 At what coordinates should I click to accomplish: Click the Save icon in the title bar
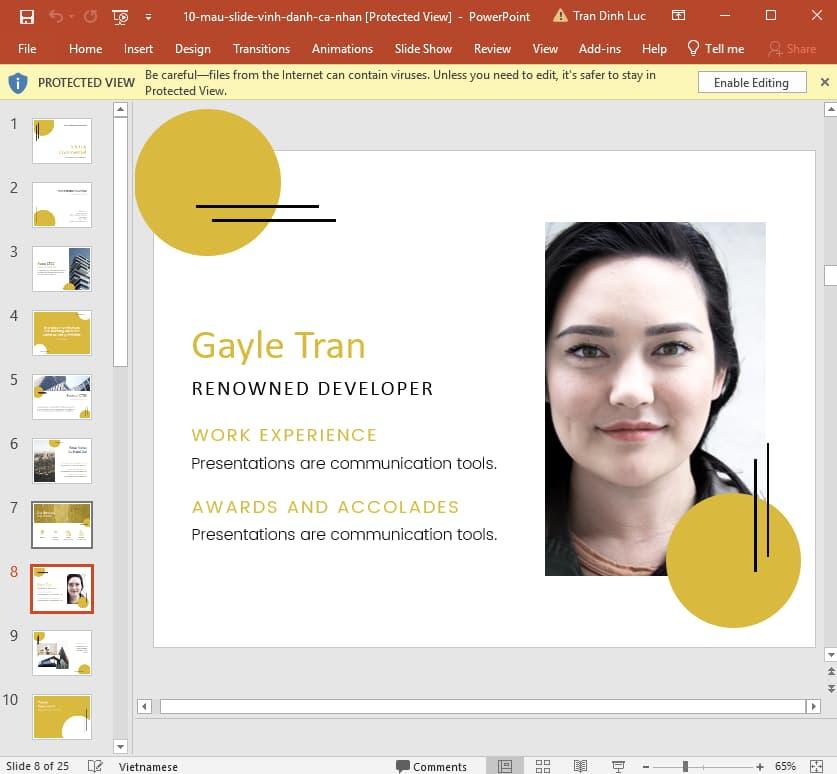[27, 16]
